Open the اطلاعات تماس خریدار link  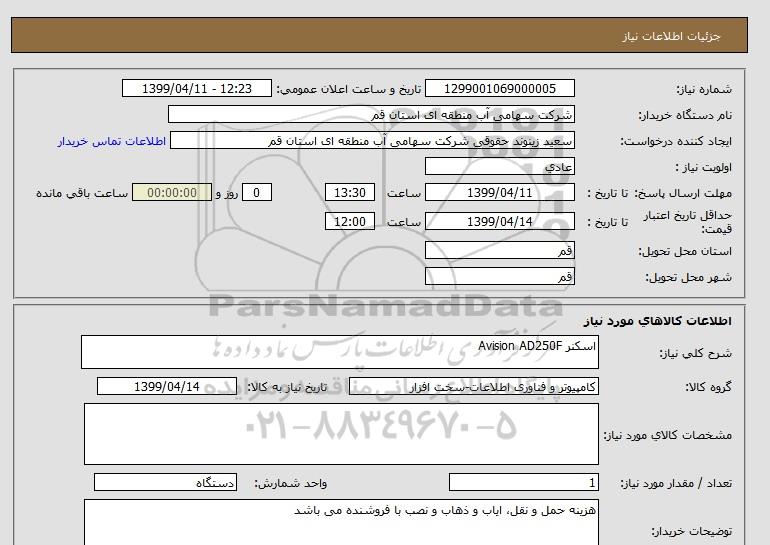pos(111,141)
